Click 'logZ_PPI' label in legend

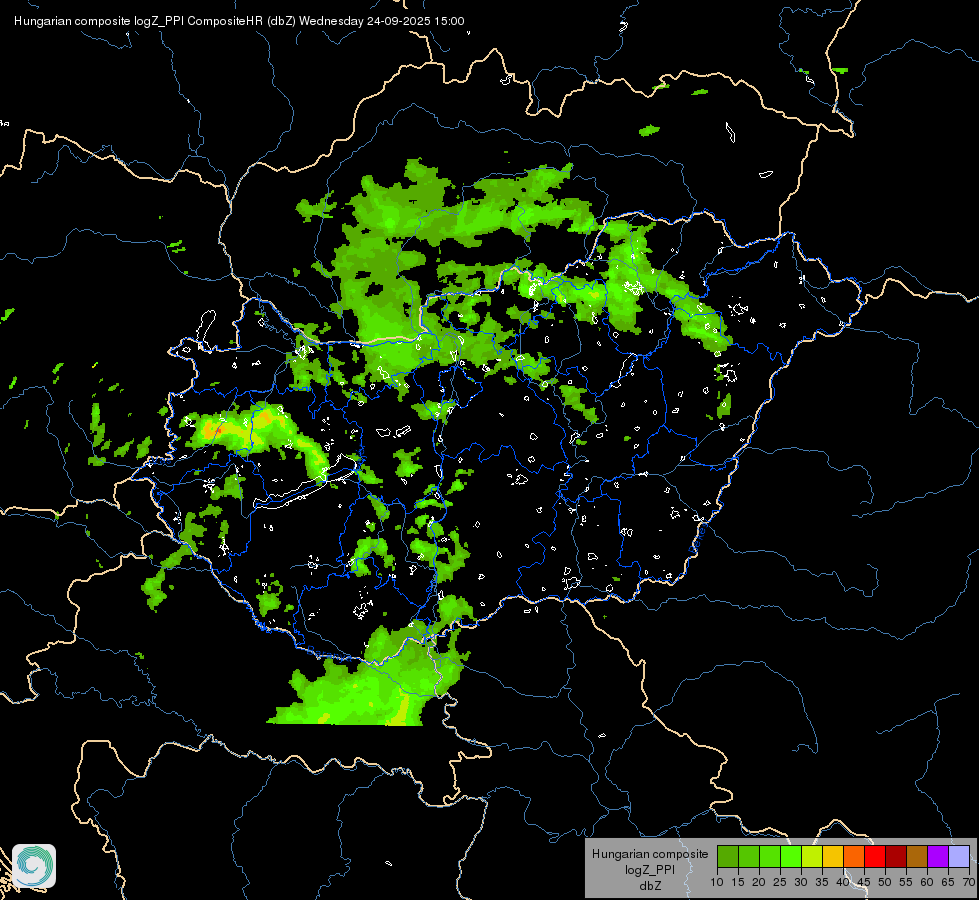pyautogui.click(x=650, y=870)
